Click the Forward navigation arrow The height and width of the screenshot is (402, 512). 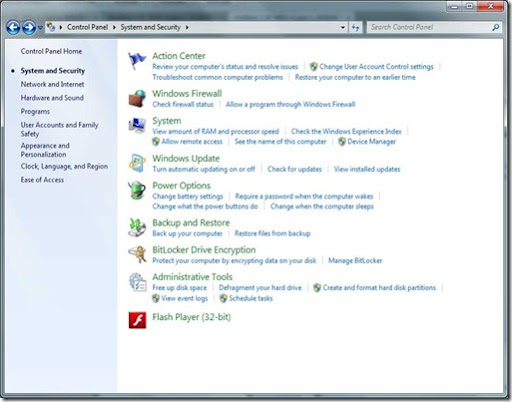(29, 28)
